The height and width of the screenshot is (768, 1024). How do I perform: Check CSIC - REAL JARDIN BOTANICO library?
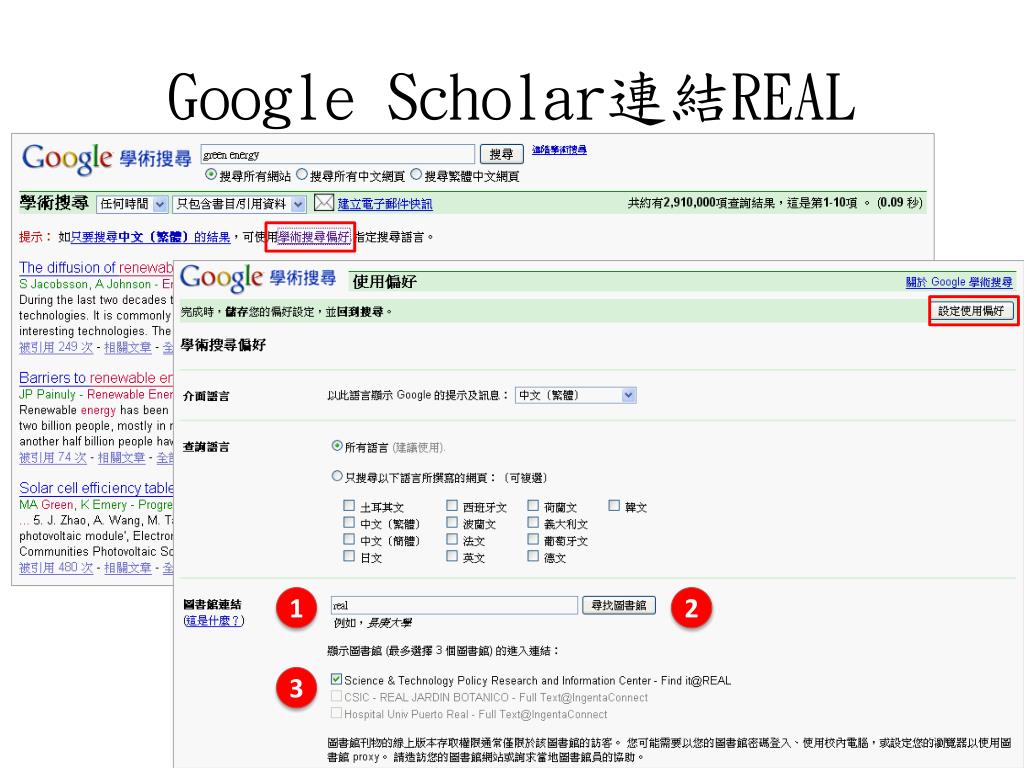[x=336, y=696]
